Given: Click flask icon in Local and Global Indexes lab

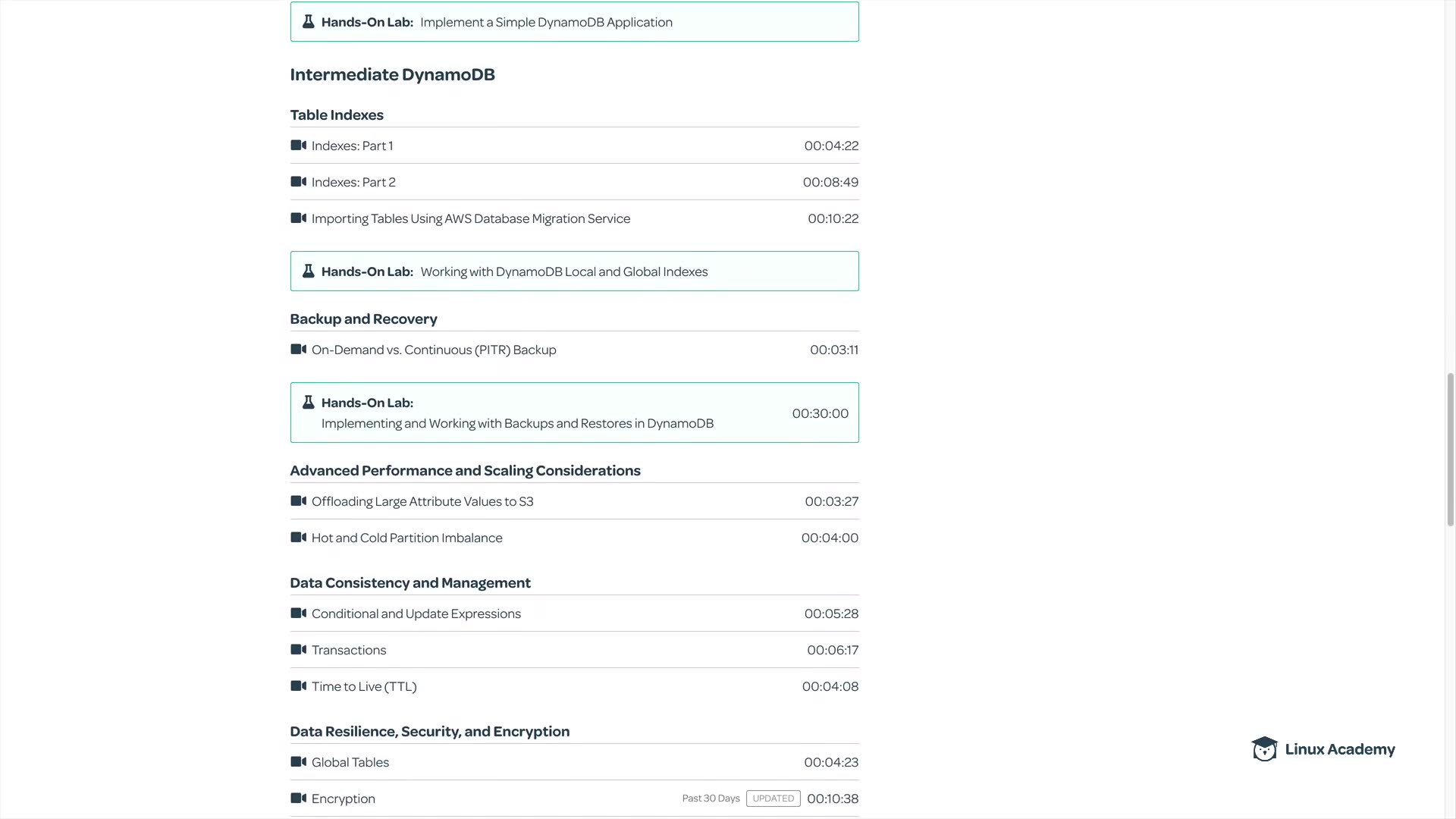Looking at the screenshot, I should [309, 271].
